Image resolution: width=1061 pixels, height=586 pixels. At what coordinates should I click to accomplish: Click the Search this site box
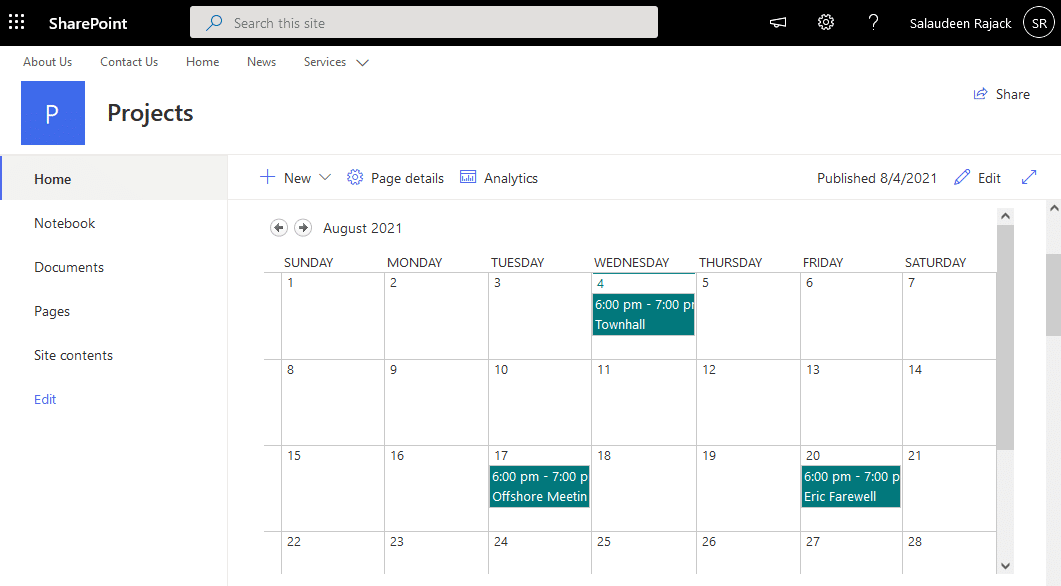tap(424, 23)
